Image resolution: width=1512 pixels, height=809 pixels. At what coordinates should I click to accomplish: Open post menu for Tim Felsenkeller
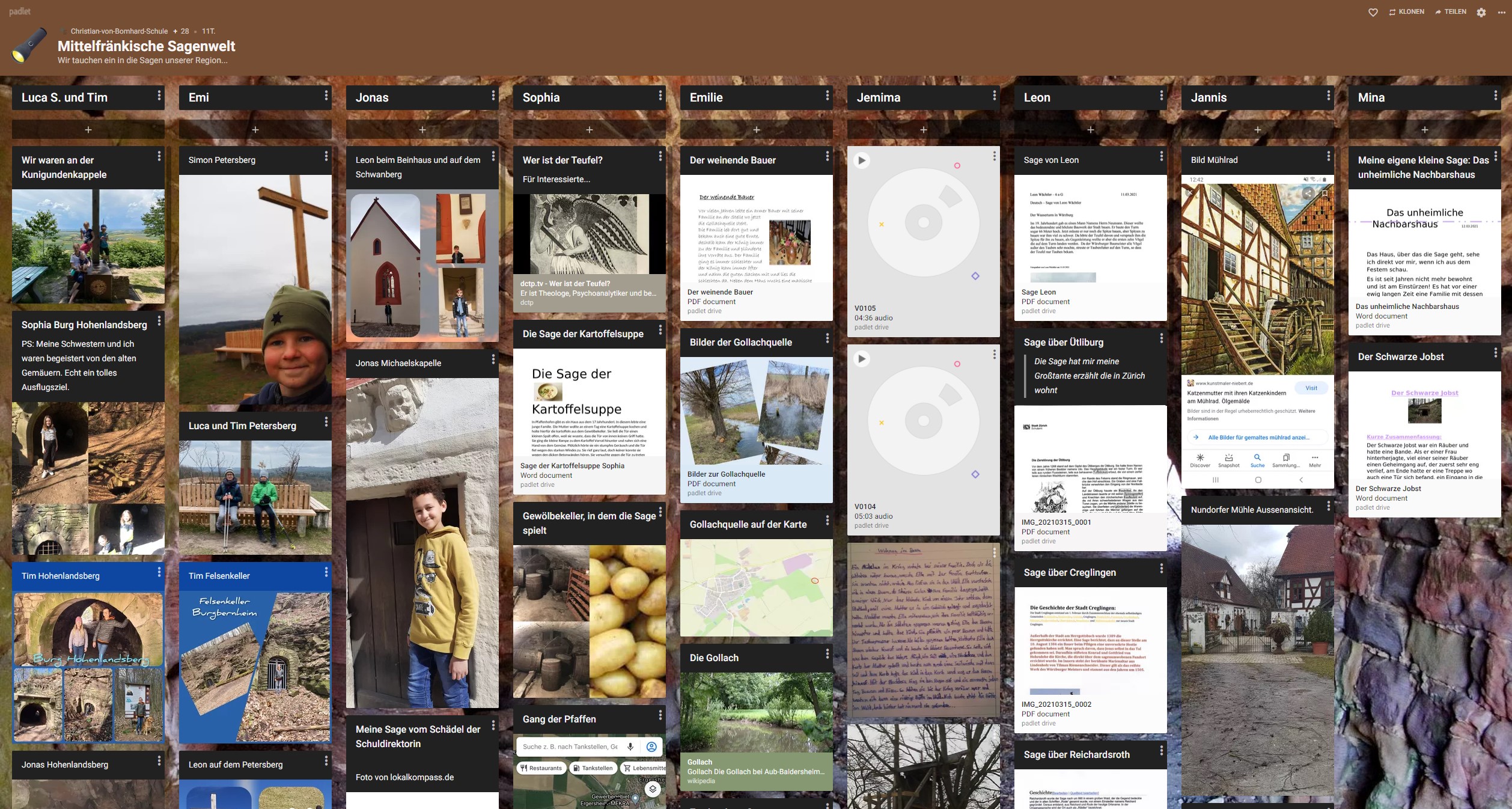326,572
